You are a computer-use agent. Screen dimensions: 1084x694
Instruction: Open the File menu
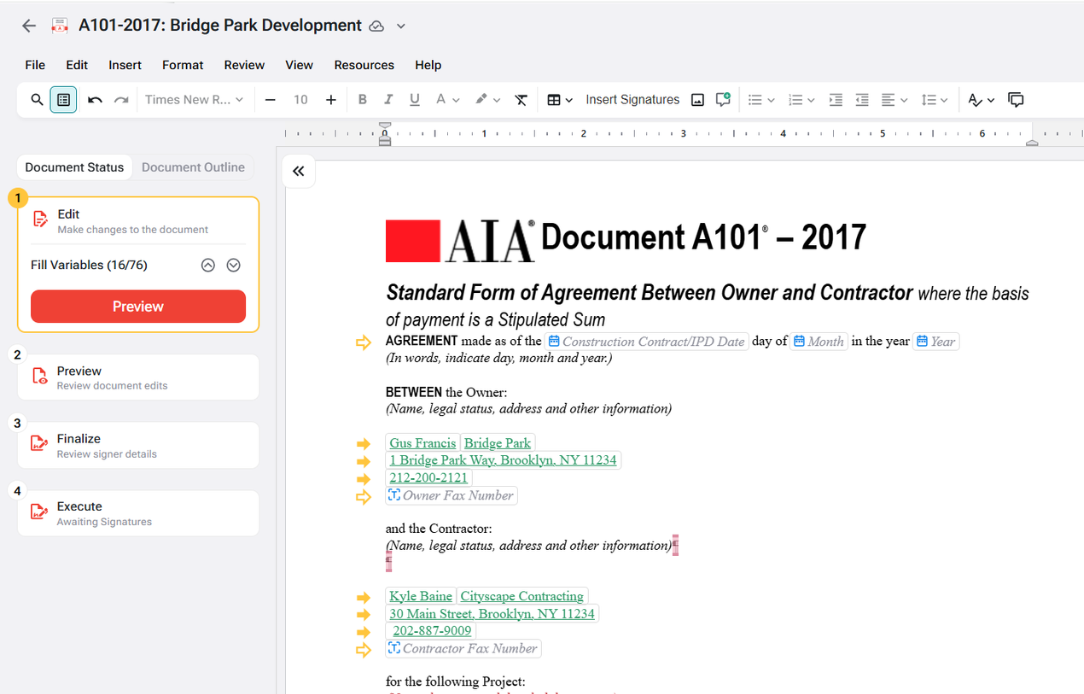click(x=35, y=65)
